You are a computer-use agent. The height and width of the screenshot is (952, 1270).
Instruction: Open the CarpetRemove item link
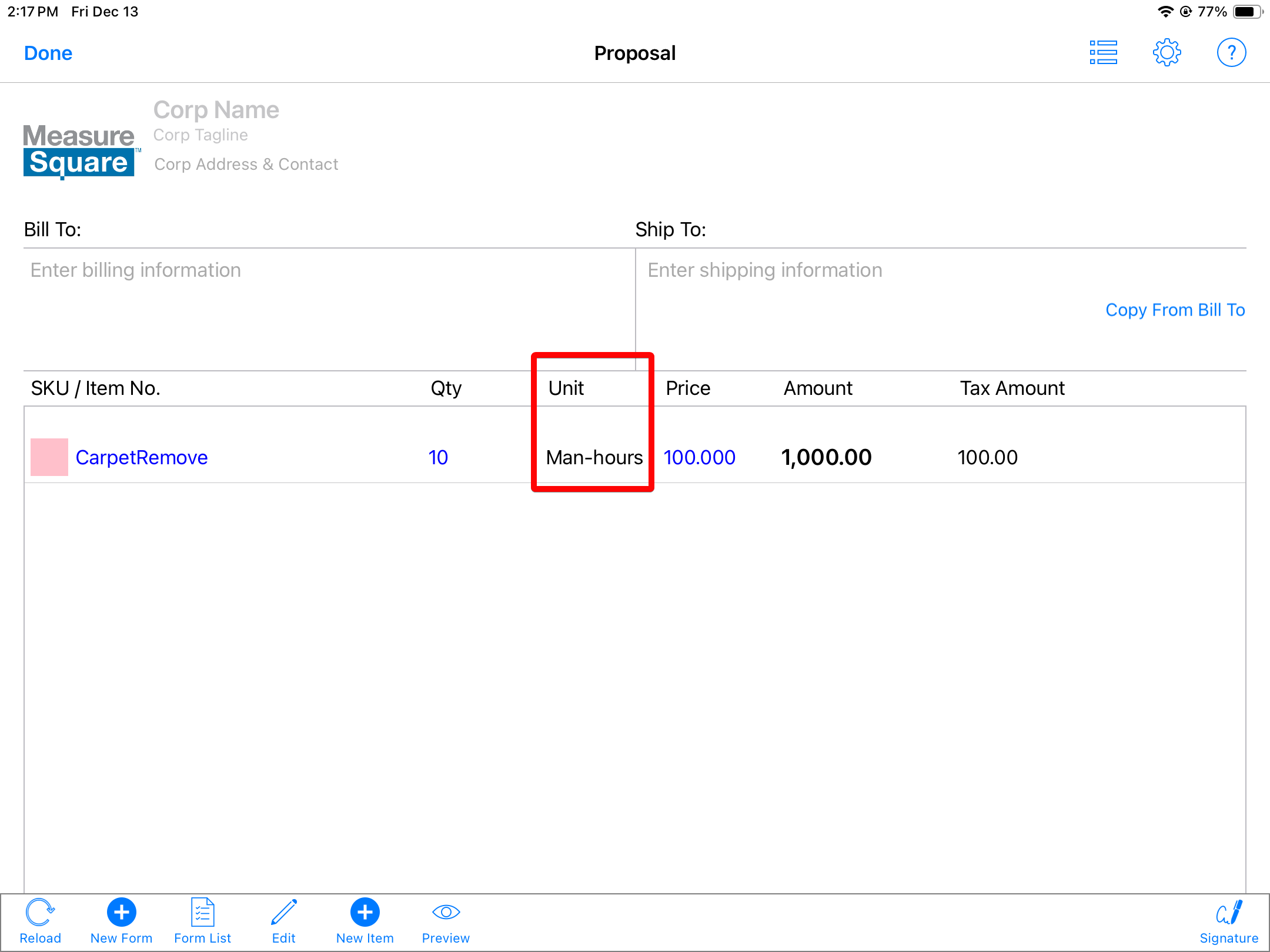[x=142, y=457]
